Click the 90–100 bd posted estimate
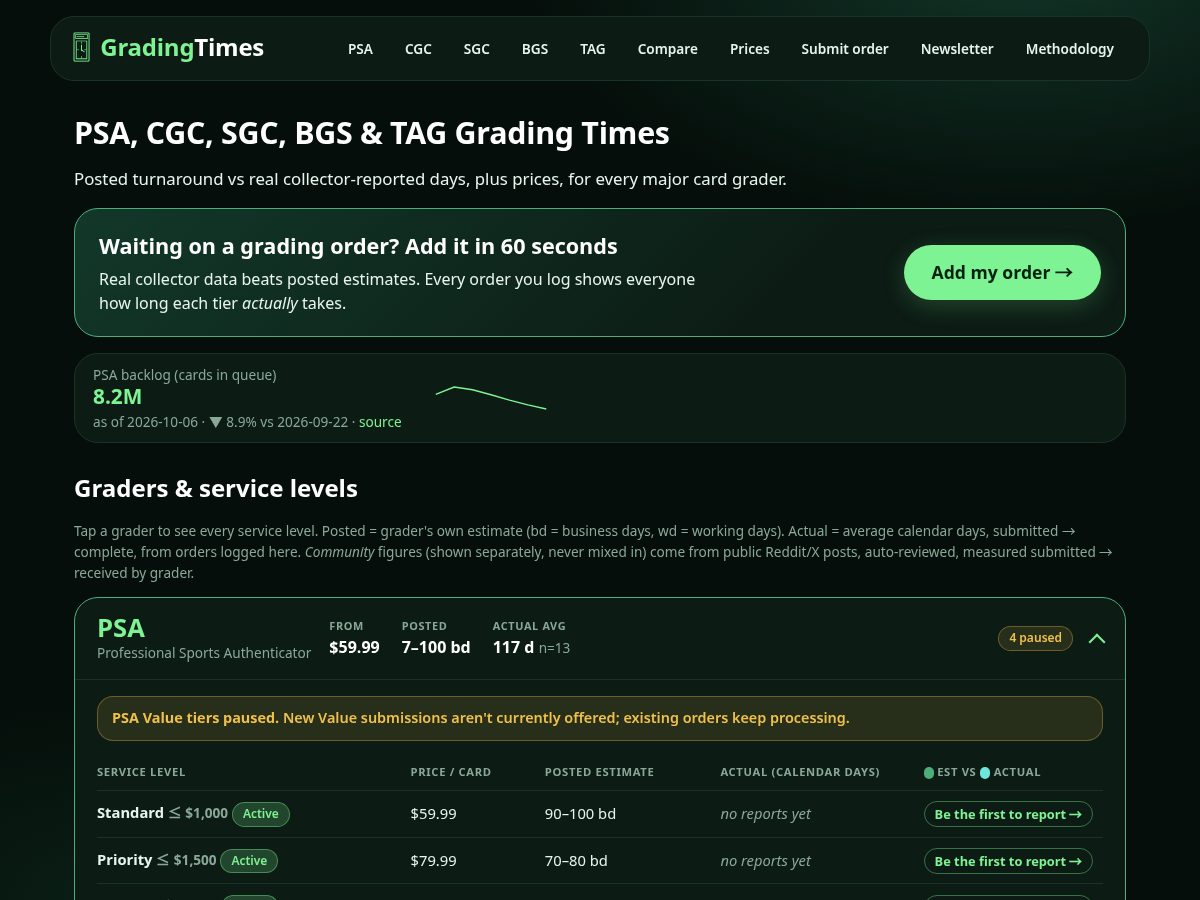Image resolution: width=1200 pixels, height=900 pixels. 580,814
